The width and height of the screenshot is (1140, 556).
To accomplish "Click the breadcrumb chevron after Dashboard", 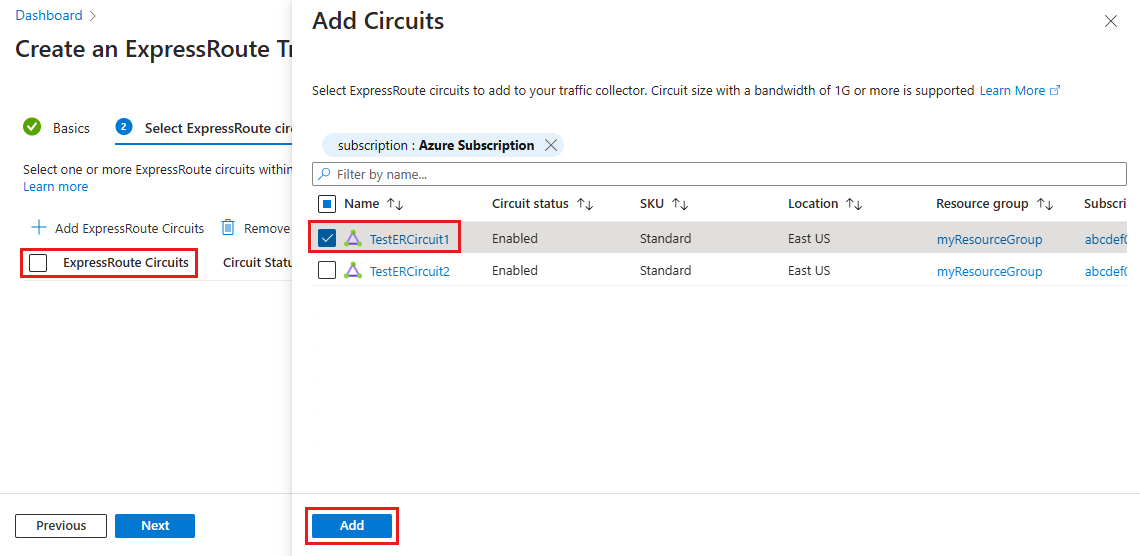I will point(92,15).
